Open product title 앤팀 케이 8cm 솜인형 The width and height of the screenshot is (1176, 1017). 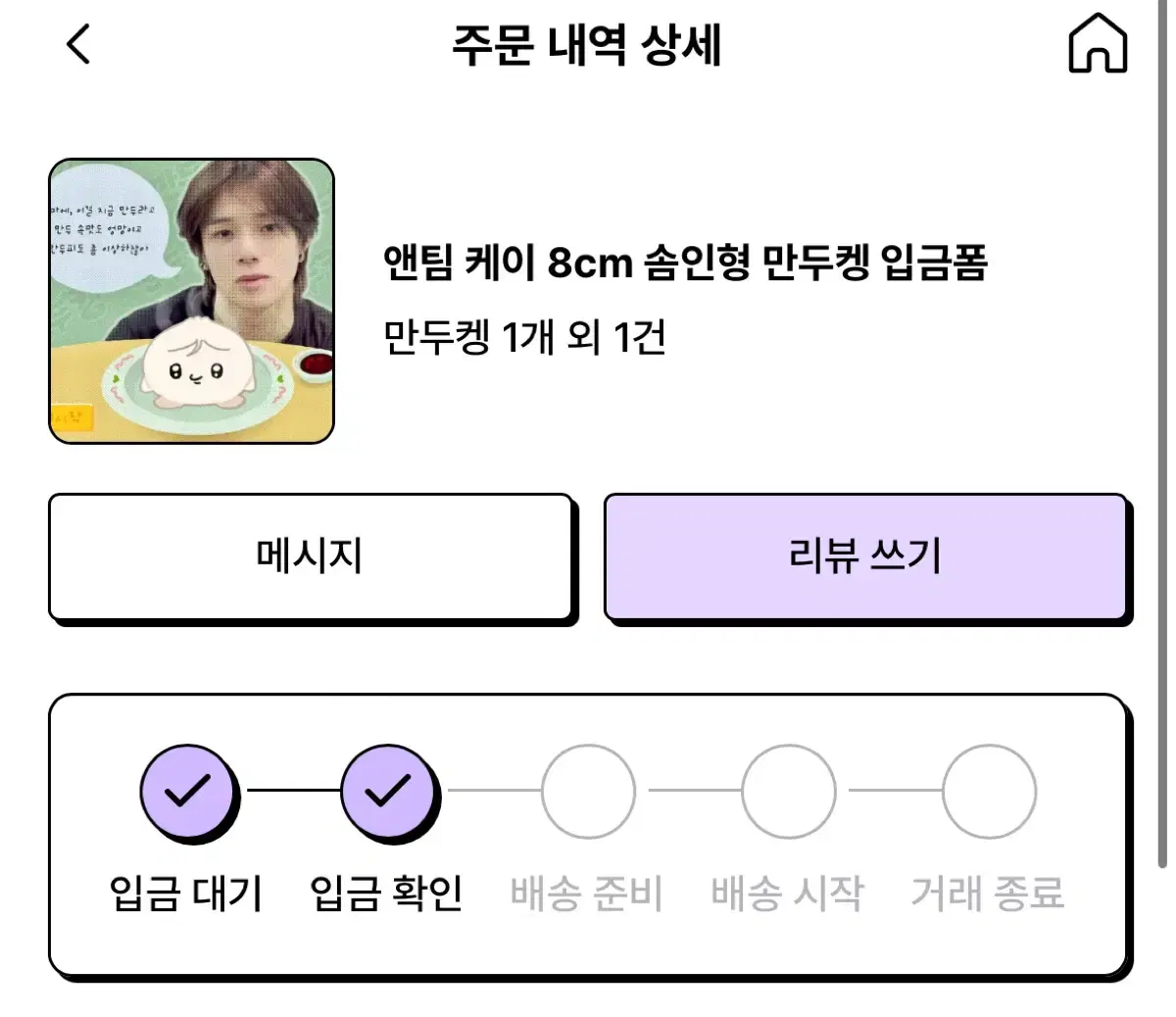tap(686, 263)
